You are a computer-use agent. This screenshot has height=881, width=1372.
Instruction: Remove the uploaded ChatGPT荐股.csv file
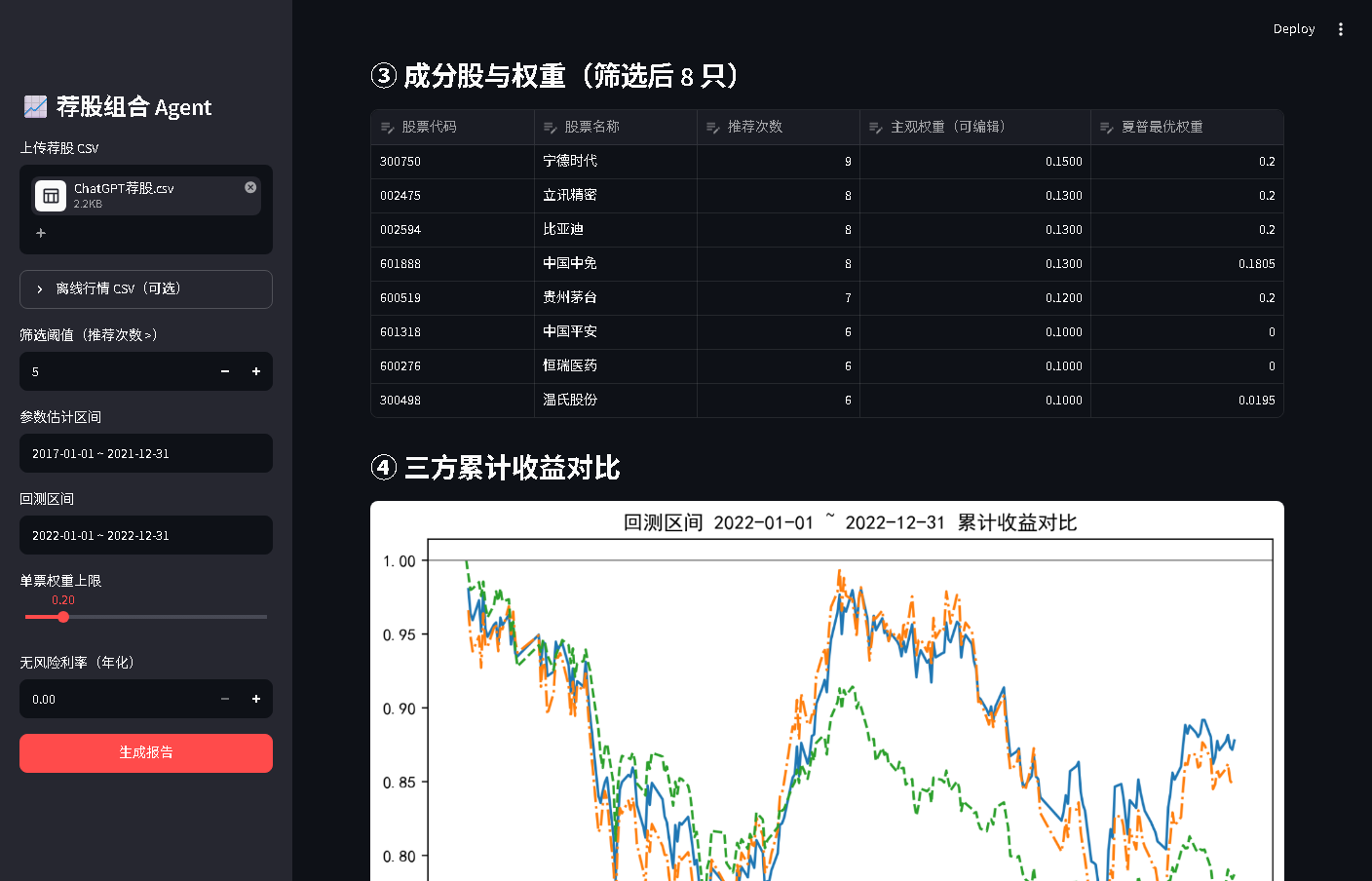coord(250,187)
